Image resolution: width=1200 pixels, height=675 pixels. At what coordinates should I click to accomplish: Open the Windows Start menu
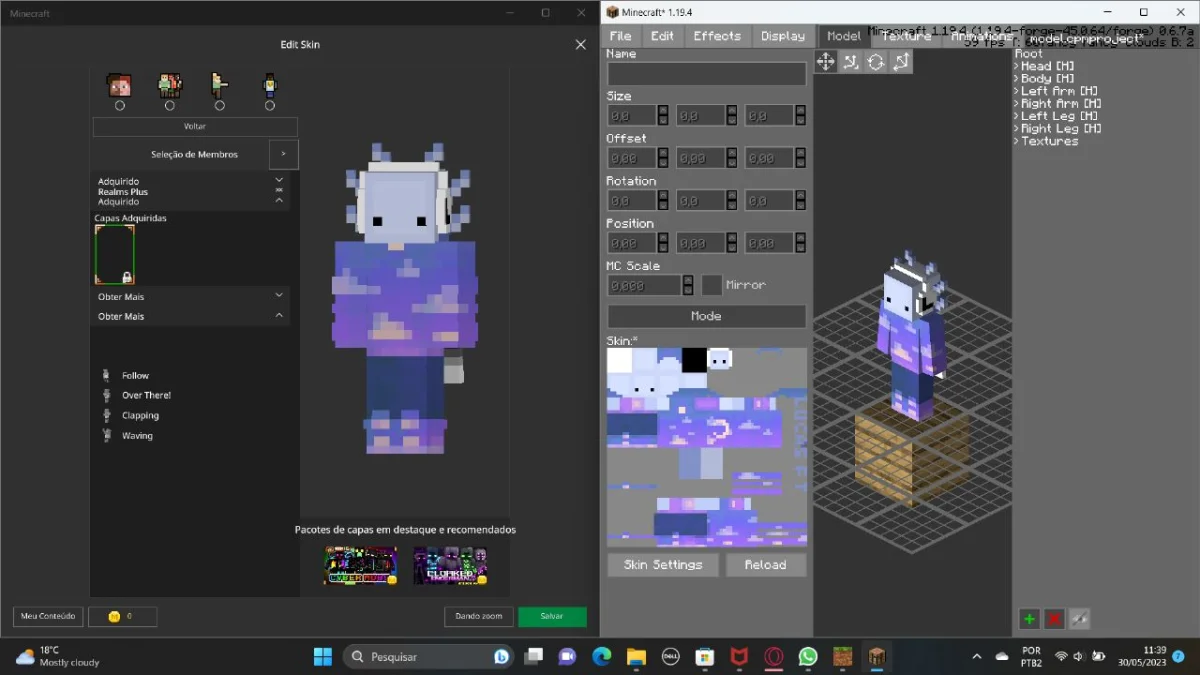tap(322, 656)
